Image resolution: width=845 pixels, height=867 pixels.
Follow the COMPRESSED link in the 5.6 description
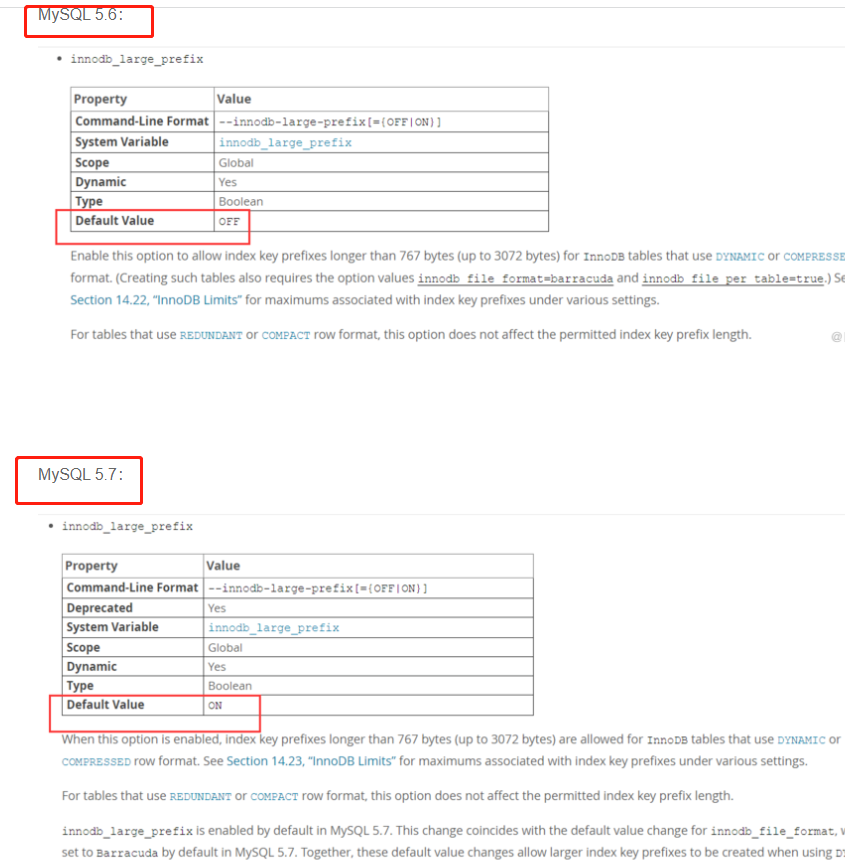(x=814, y=257)
